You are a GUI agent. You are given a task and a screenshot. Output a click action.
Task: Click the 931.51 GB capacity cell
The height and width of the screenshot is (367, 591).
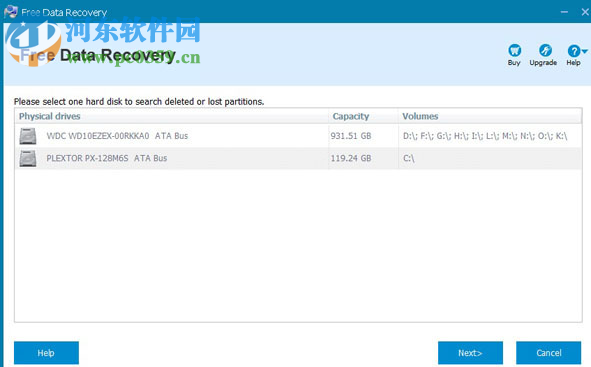[x=351, y=136]
